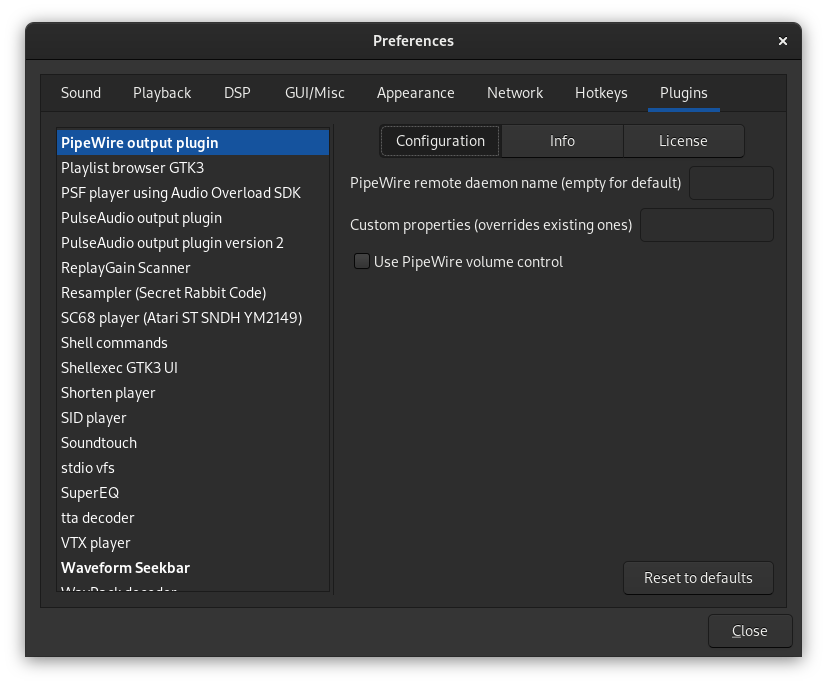This screenshot has width=827, height=685.
Task: Open the Appearance tab
Action: [x=415, y=93]
